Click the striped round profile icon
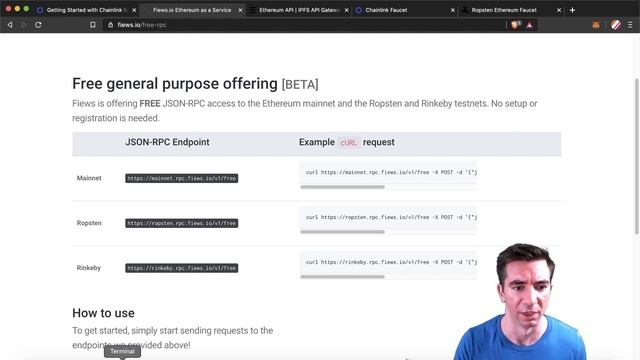Viewport: 640px width, 360px height. 616,25
